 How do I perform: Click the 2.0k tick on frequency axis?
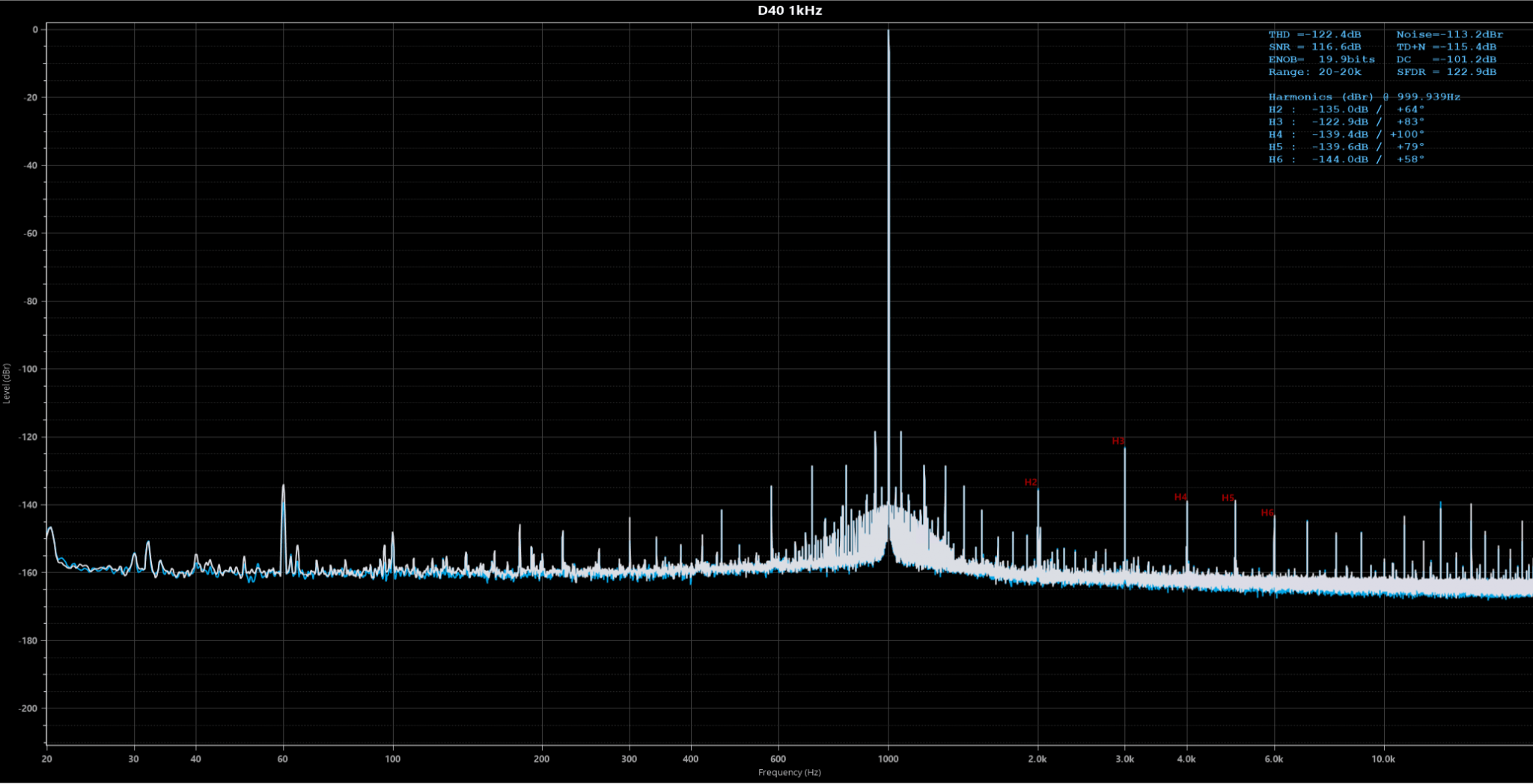tap(1037, 759)
